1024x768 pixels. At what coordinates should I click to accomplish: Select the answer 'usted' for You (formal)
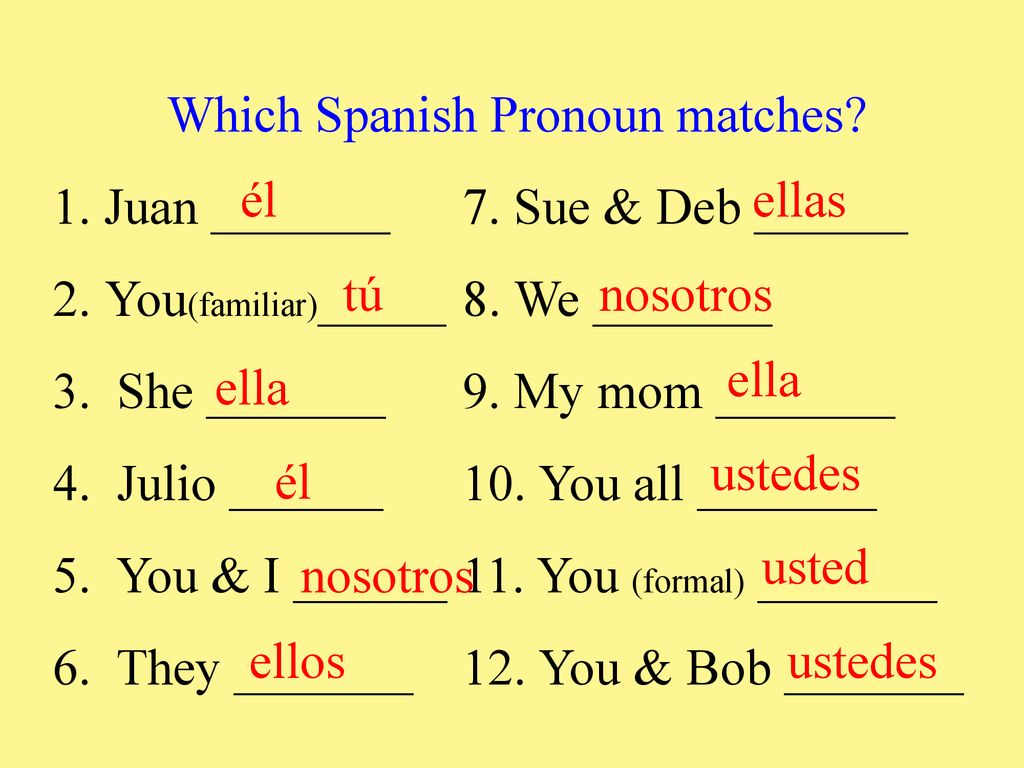pyautogui.click(x=815, y=567)
